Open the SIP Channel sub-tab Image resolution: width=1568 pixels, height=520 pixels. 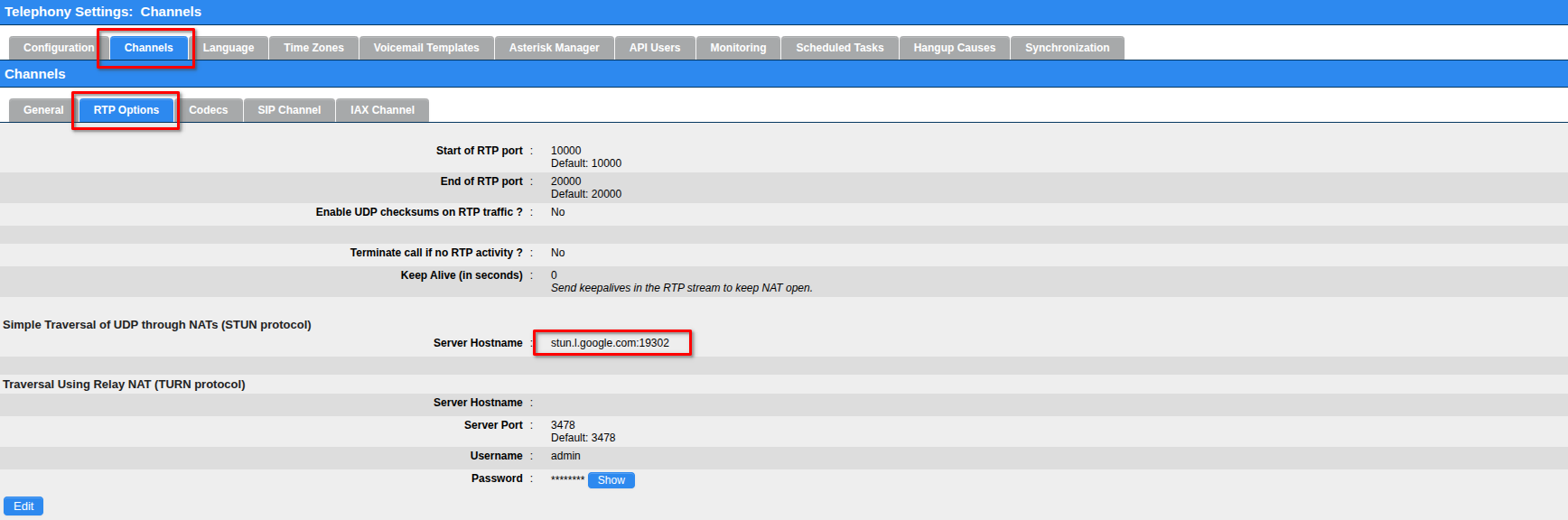[289, 110]
